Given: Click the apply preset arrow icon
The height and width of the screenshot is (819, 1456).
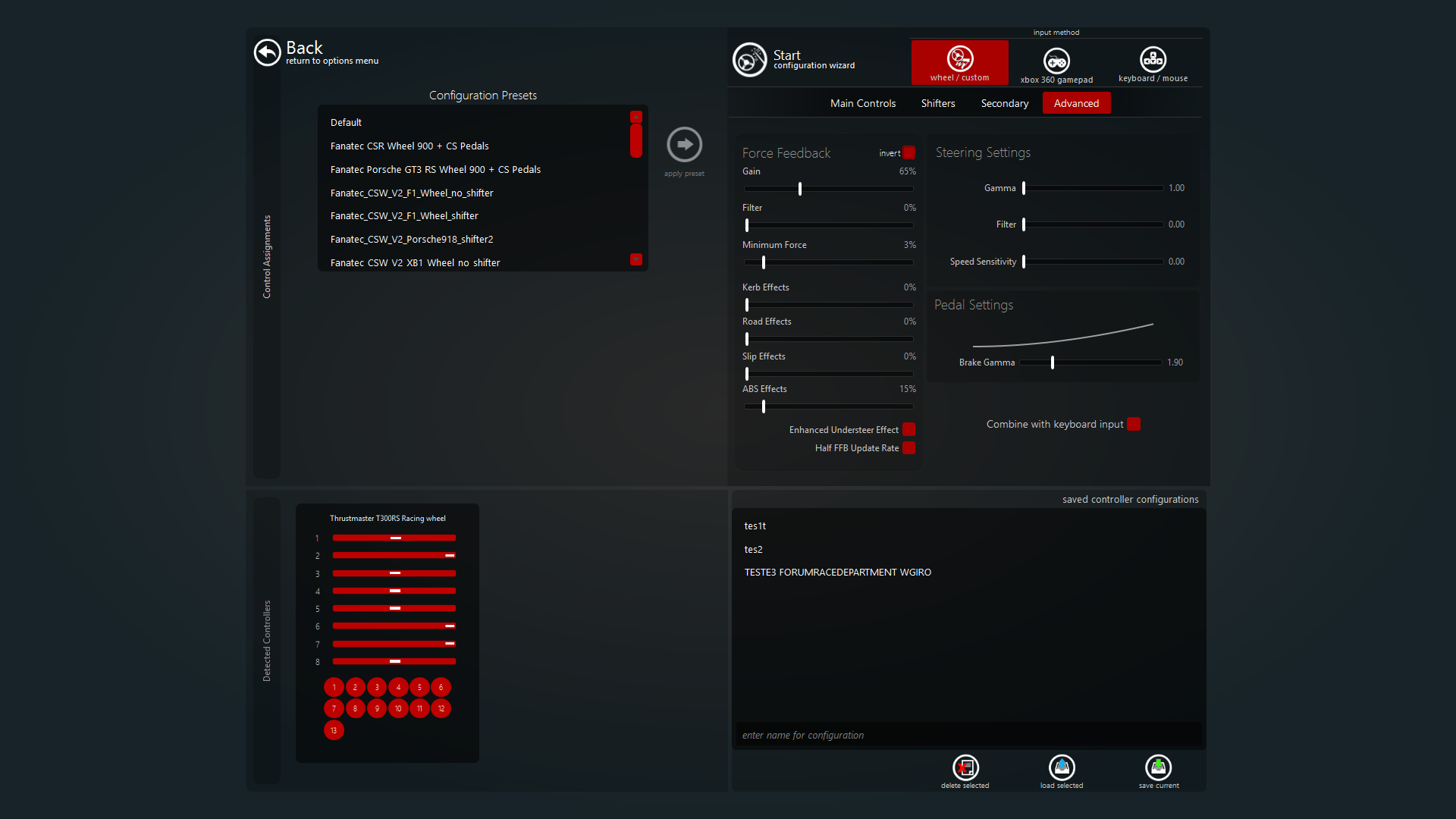Looking at the screenshot, I should click(x=684, y=144).
